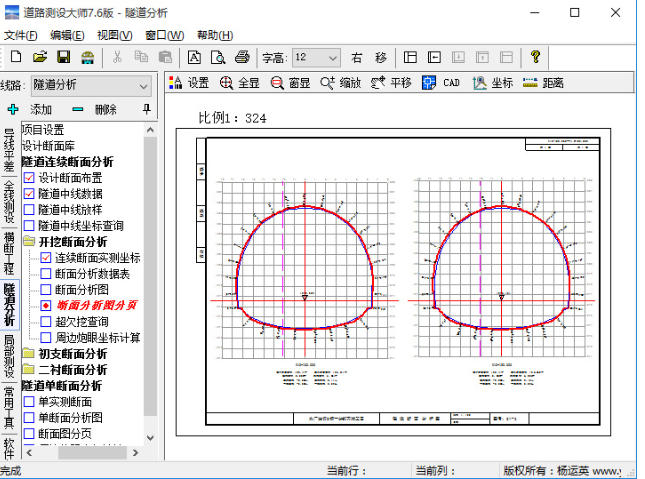
Task: Click the 添加 add button
Action: pyautogui.click(x=29, y=109)
